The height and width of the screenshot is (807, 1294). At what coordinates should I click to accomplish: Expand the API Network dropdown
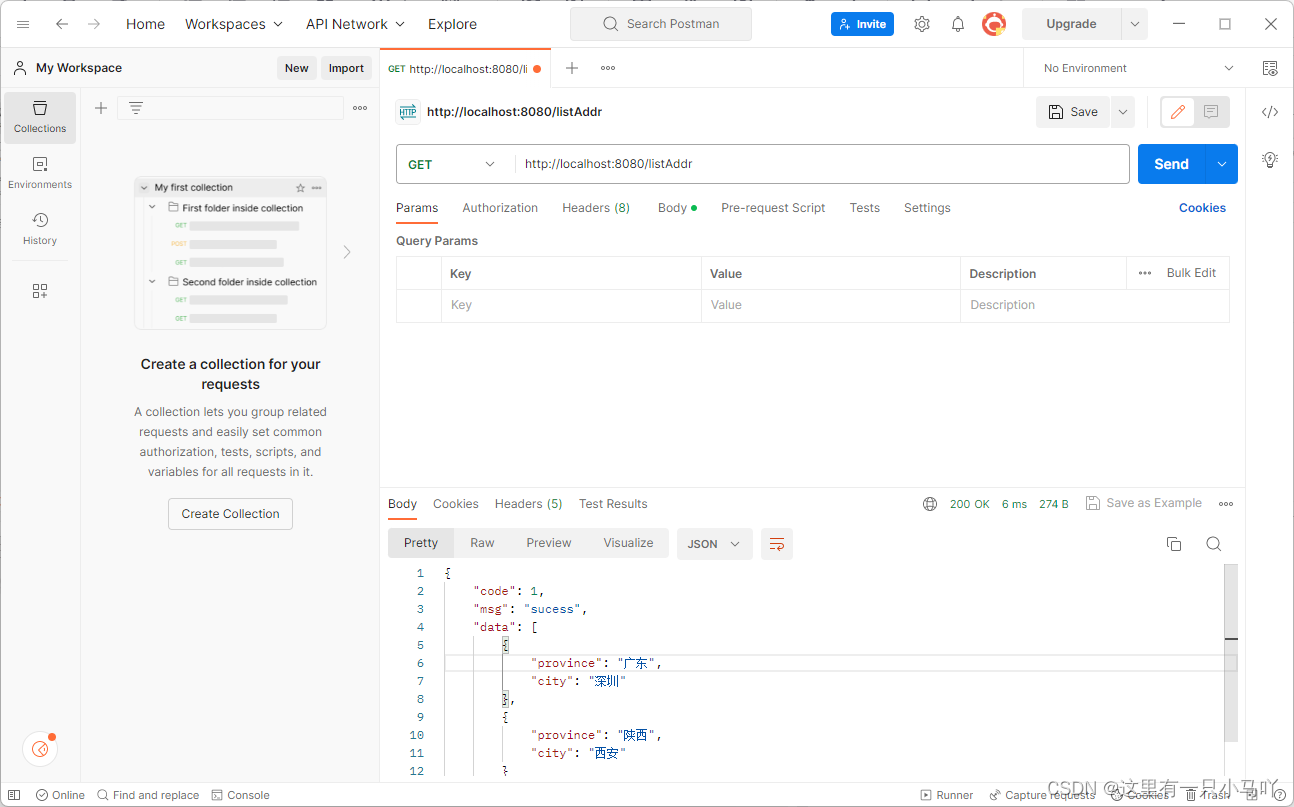coord(355,24)
